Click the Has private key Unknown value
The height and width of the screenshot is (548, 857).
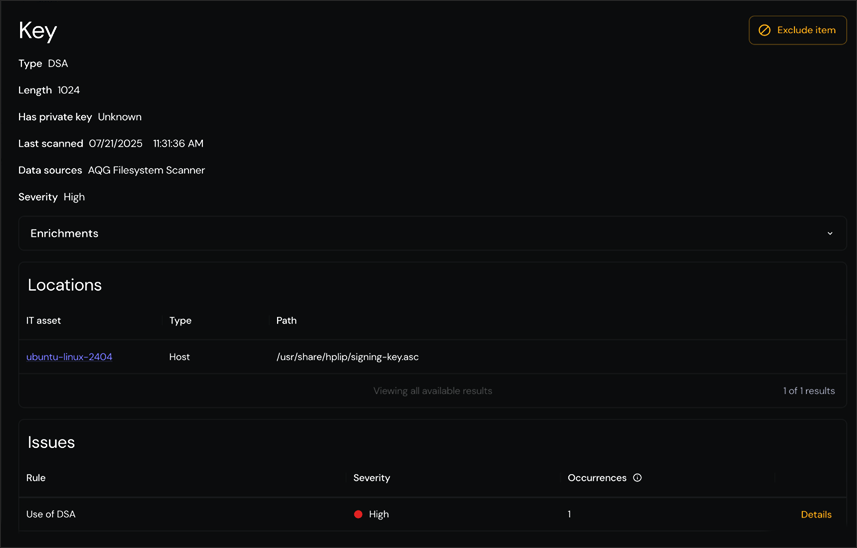click(x=120, y=117)
